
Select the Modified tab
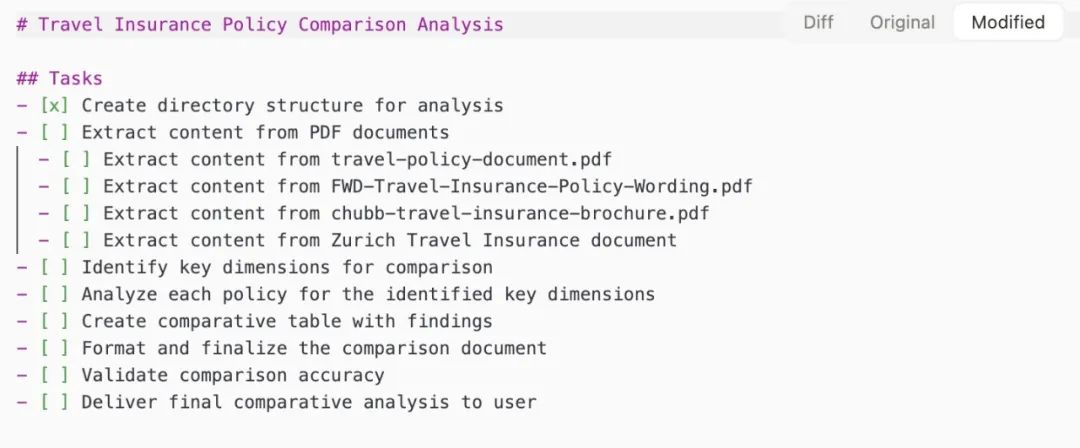tap(1008, 22)
